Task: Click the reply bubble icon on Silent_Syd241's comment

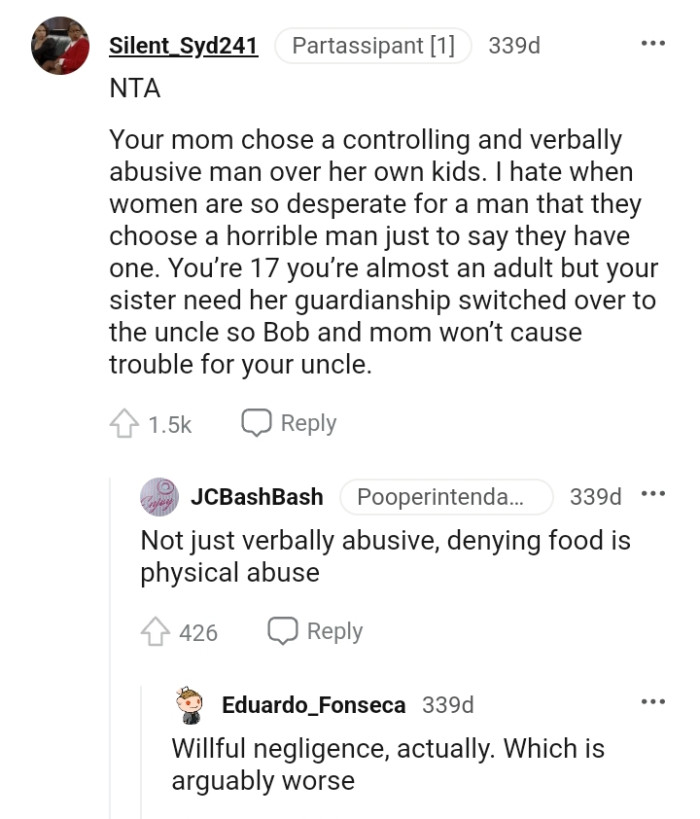Action: tap(258, 422)
